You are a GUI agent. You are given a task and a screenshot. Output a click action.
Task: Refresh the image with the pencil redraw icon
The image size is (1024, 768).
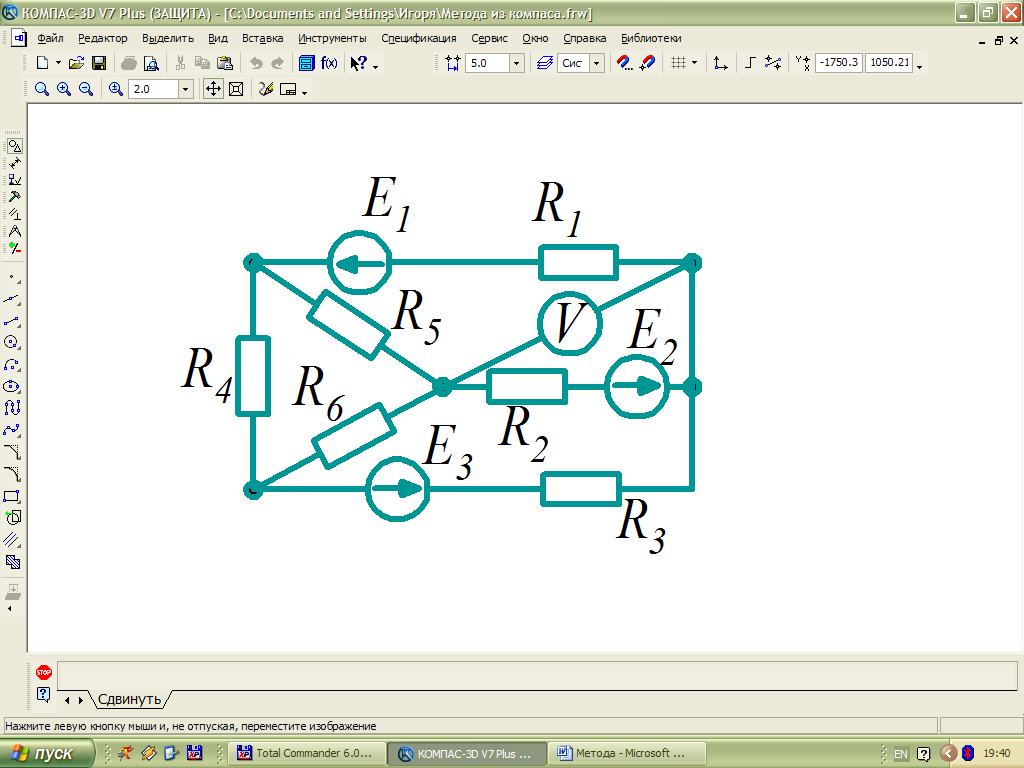pyautogui.click(x=266, y=89)
